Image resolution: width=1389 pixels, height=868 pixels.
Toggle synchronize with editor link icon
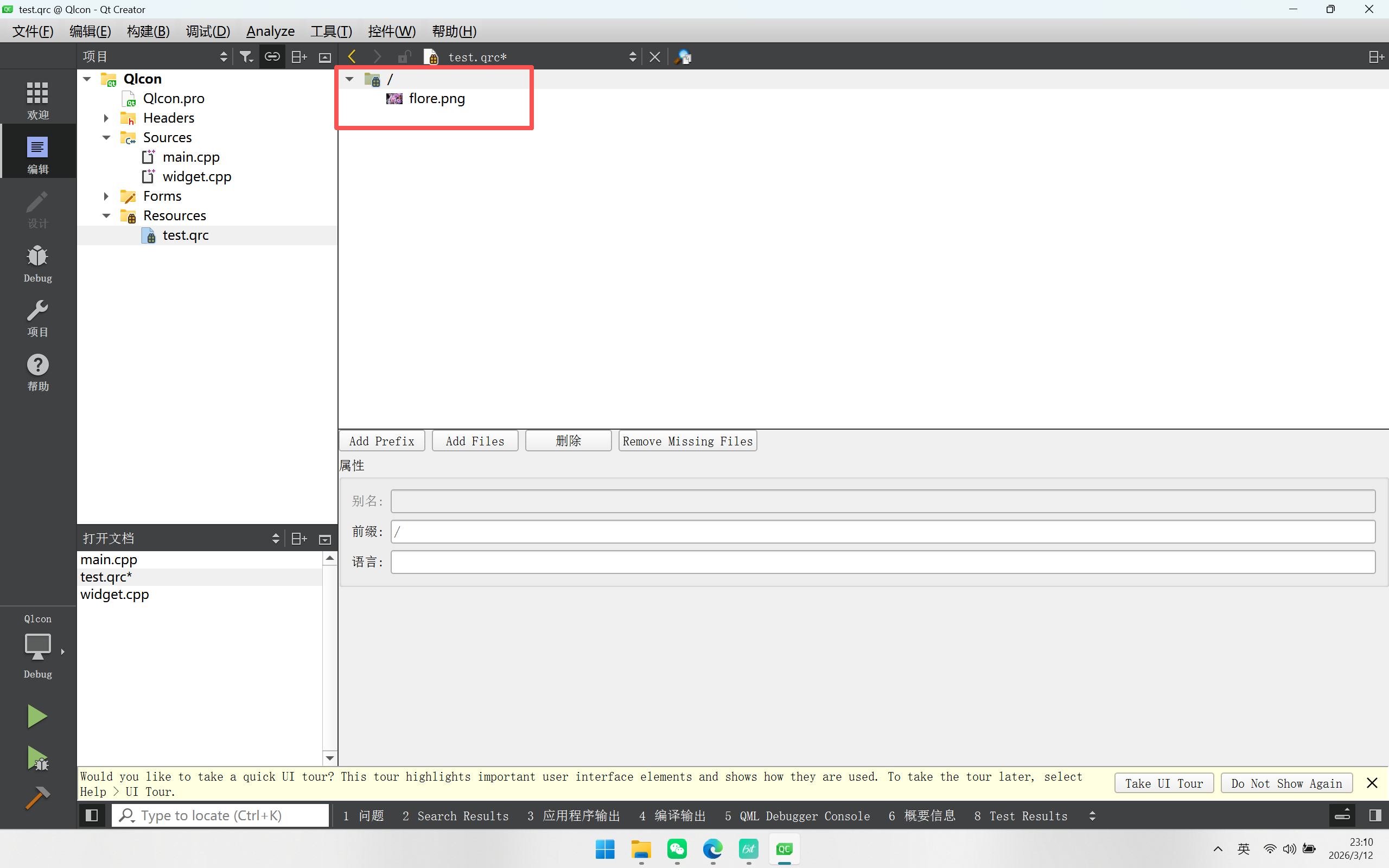[x=272, y=57]
